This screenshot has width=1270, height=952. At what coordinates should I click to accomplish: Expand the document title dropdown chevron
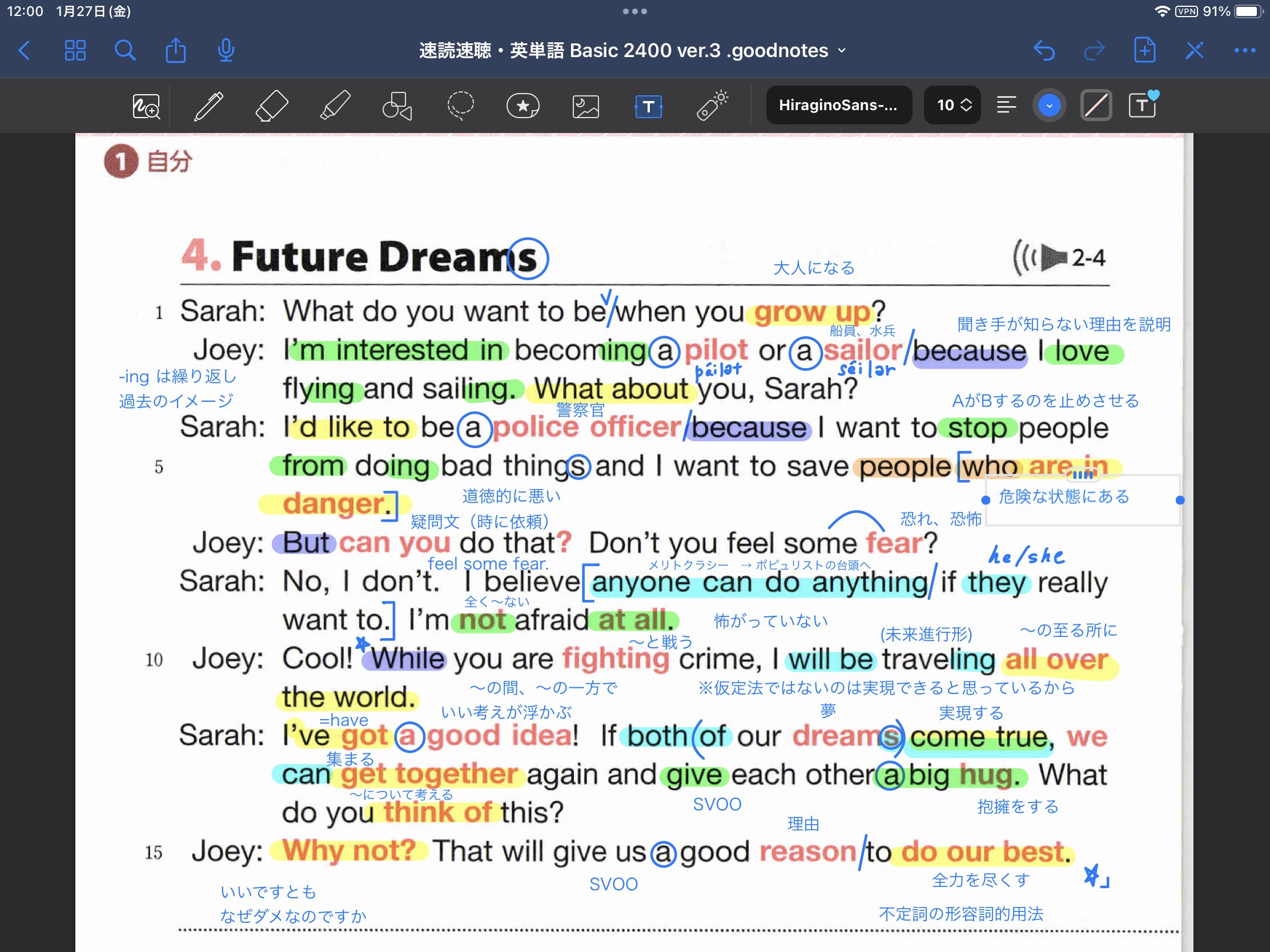click(x=842, y=50)
